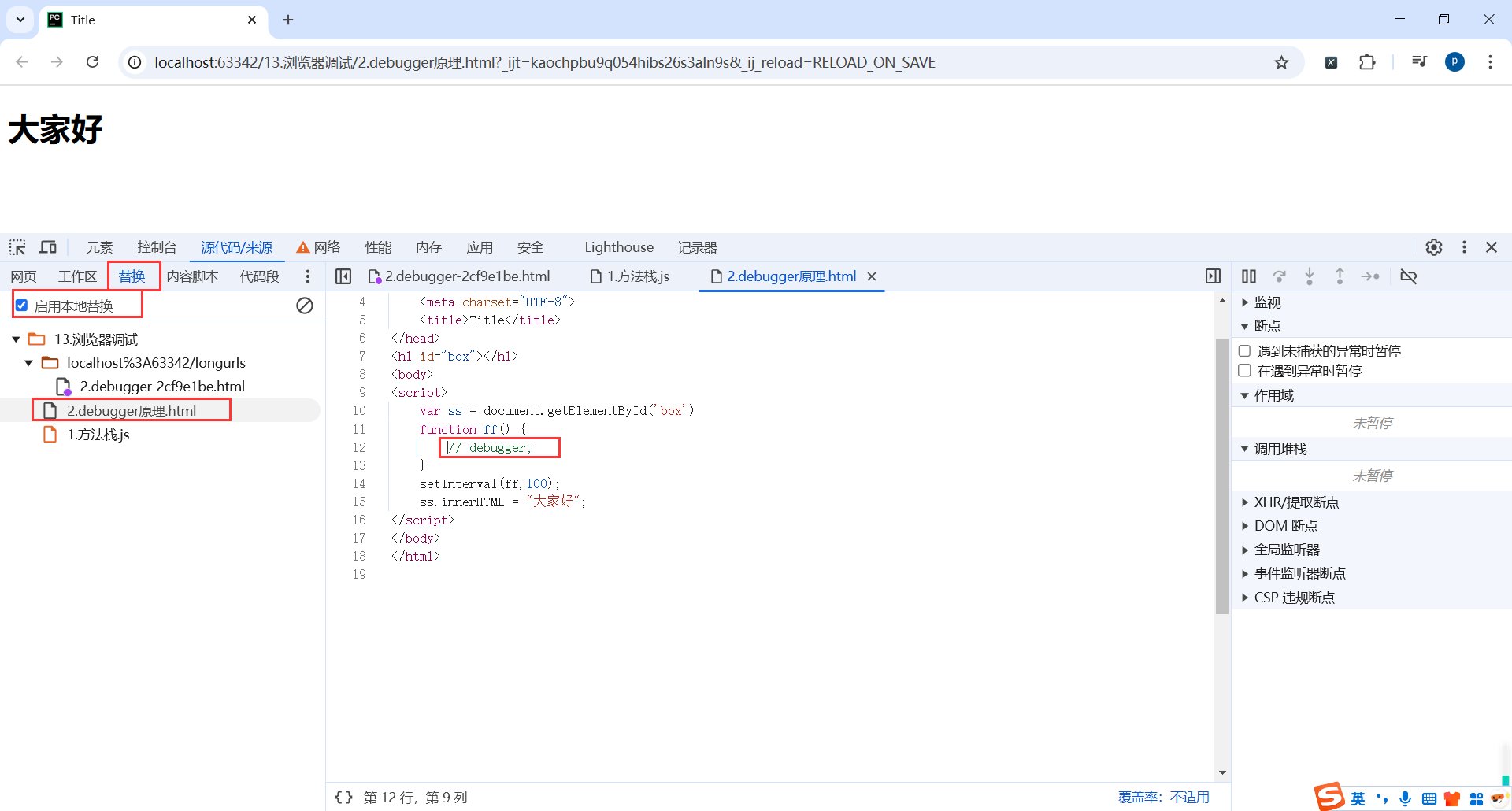Switch to the 元素 panel tab
Image resolution: width=1512 pixels, height=811 pixels.
(x=99, y=247)
